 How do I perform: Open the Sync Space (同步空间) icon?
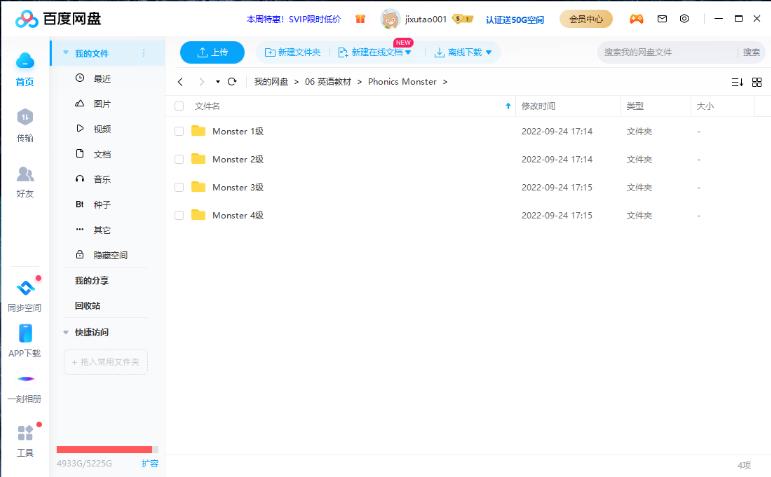click(25, 288)
